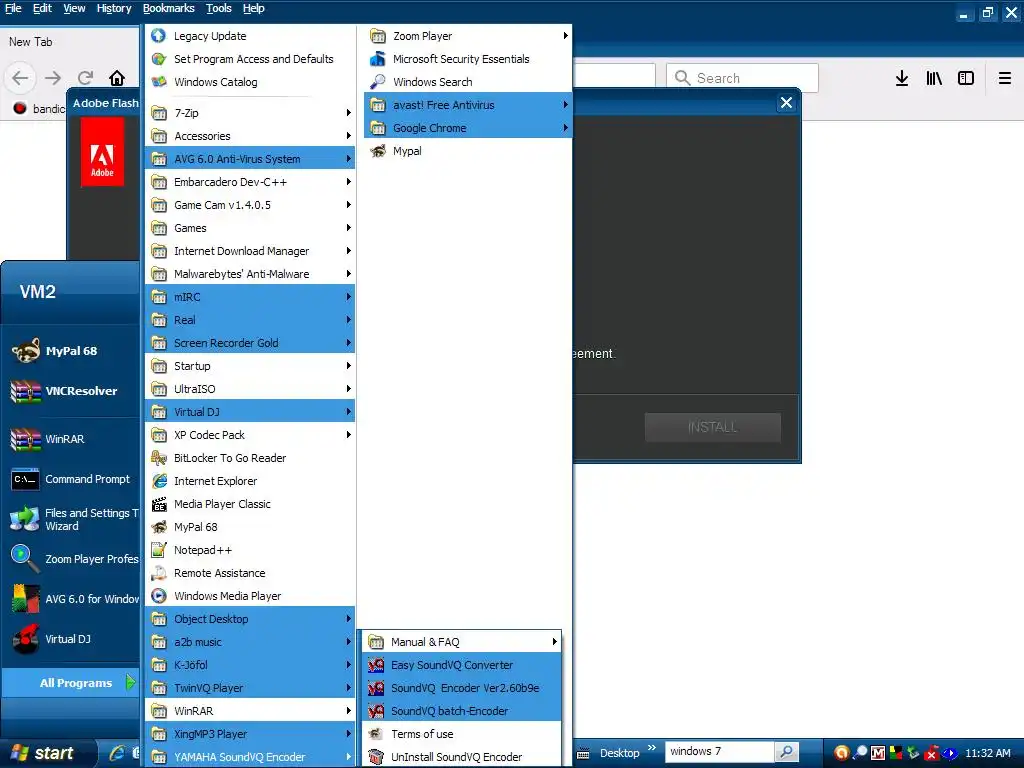Image resolution: width=1024 pixels, height=768 pixels.
Task: Open Windows Search entry
Action: click(468, 82)
